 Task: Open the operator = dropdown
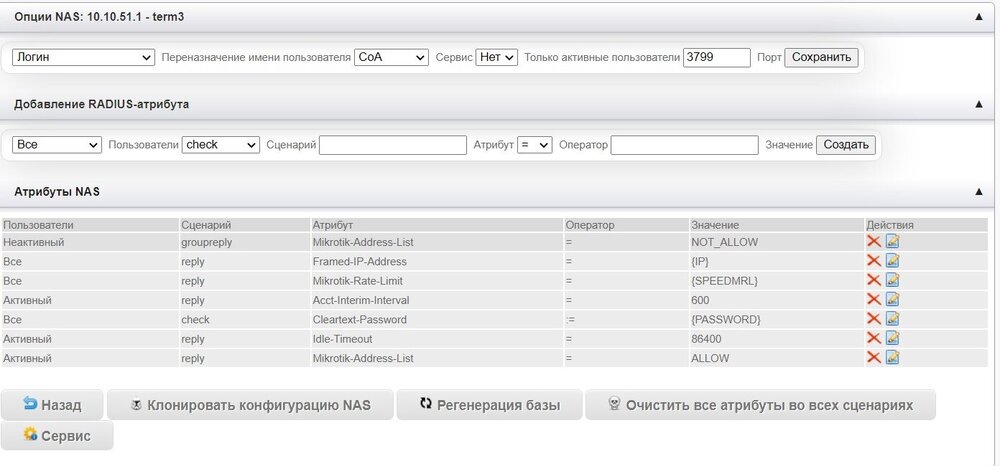(x=534, y=145)
